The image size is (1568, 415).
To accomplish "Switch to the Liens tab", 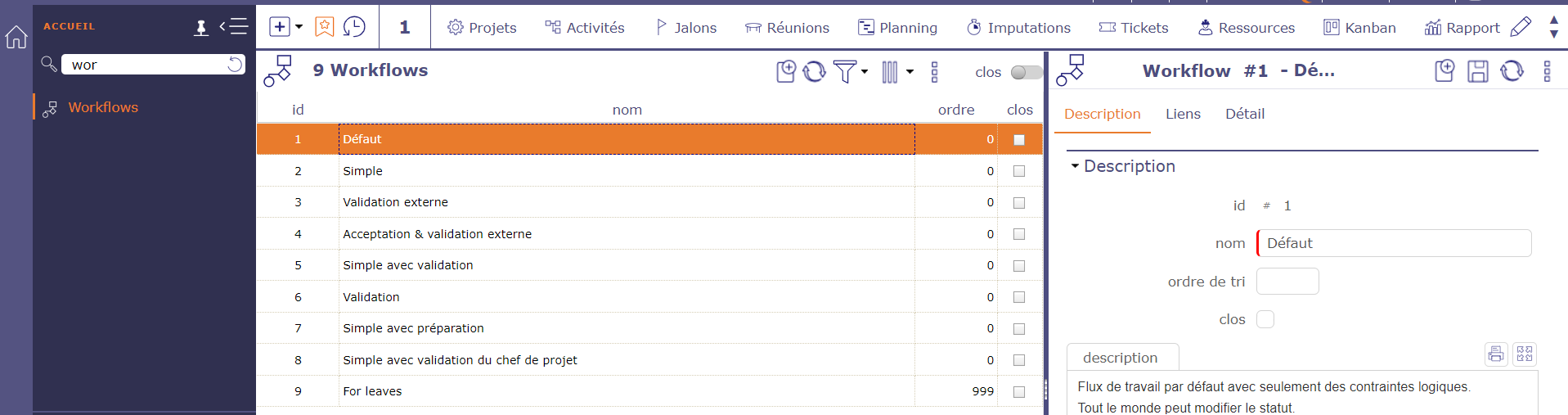I will (1183, 114).
